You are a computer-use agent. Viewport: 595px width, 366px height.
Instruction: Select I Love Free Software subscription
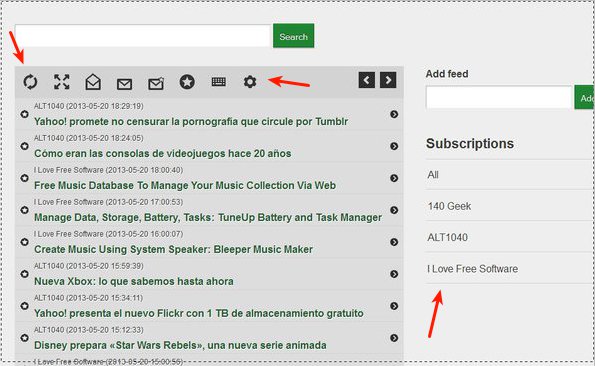[x=472, y=269]
